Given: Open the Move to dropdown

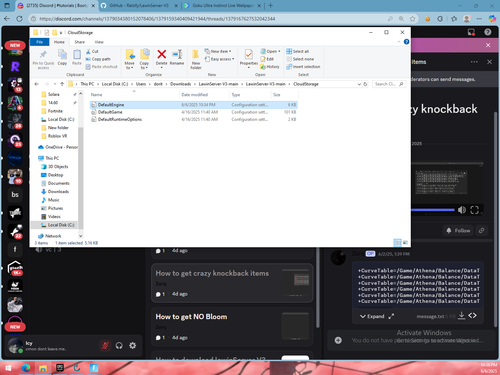Looking at the screenshot, I should click(129, 59).
